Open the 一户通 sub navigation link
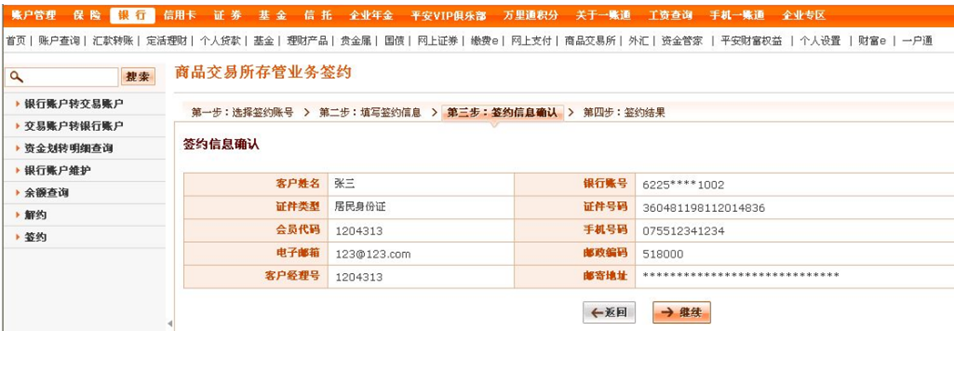958x382 pixels. point(917,41)
